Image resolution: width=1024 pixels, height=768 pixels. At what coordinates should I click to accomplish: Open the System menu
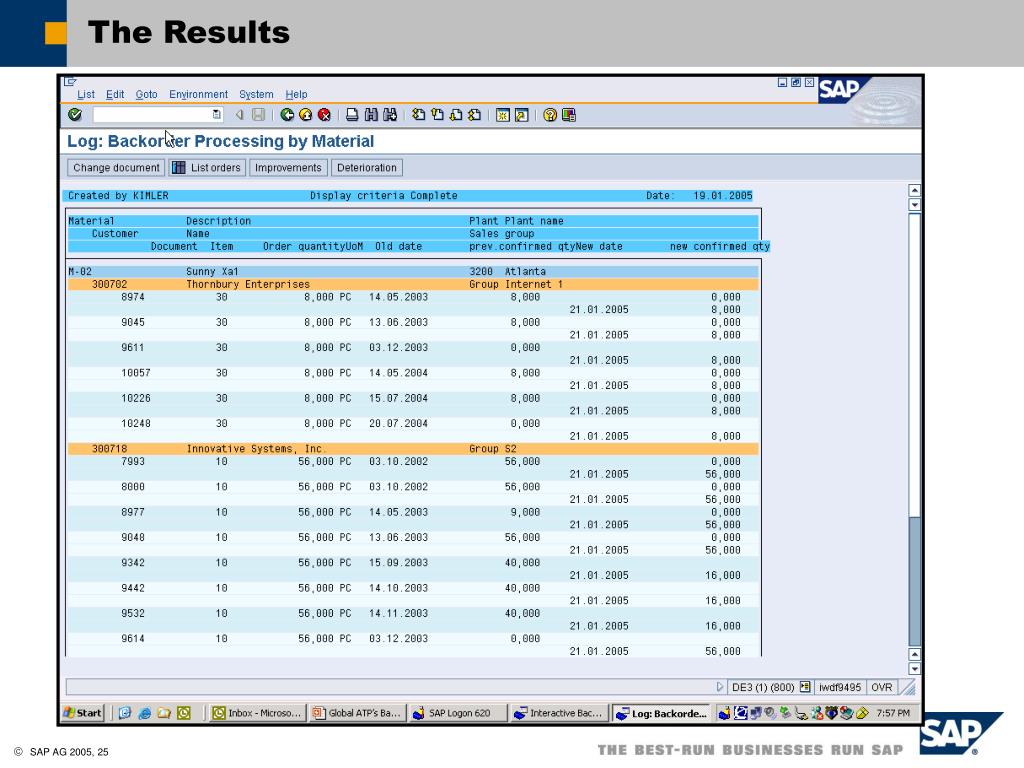coord(256,94)
